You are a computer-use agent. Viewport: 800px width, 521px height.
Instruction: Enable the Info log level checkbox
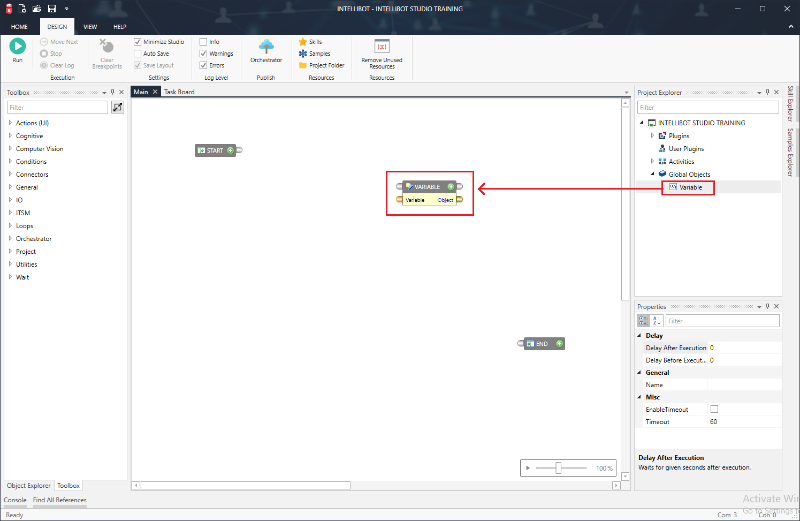[203, 42]
